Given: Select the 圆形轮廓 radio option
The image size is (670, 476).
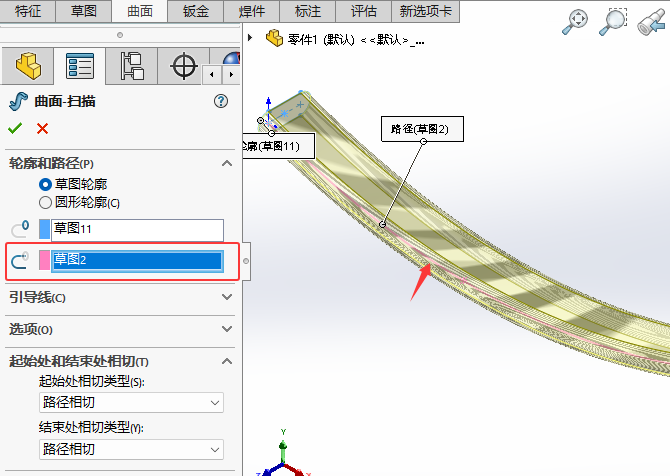Looking at the screenshot, I should (45, 203).
